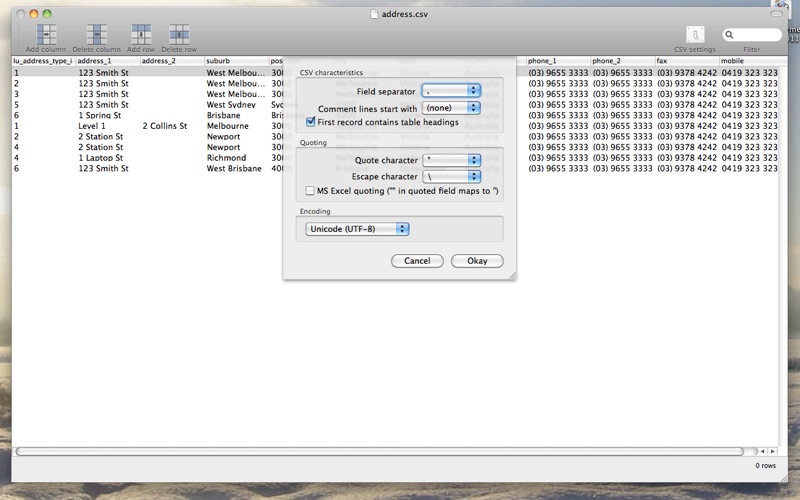Click the scroll right arrow at bottom
Screen dimensions: 800x500
(x=772, y=452)
